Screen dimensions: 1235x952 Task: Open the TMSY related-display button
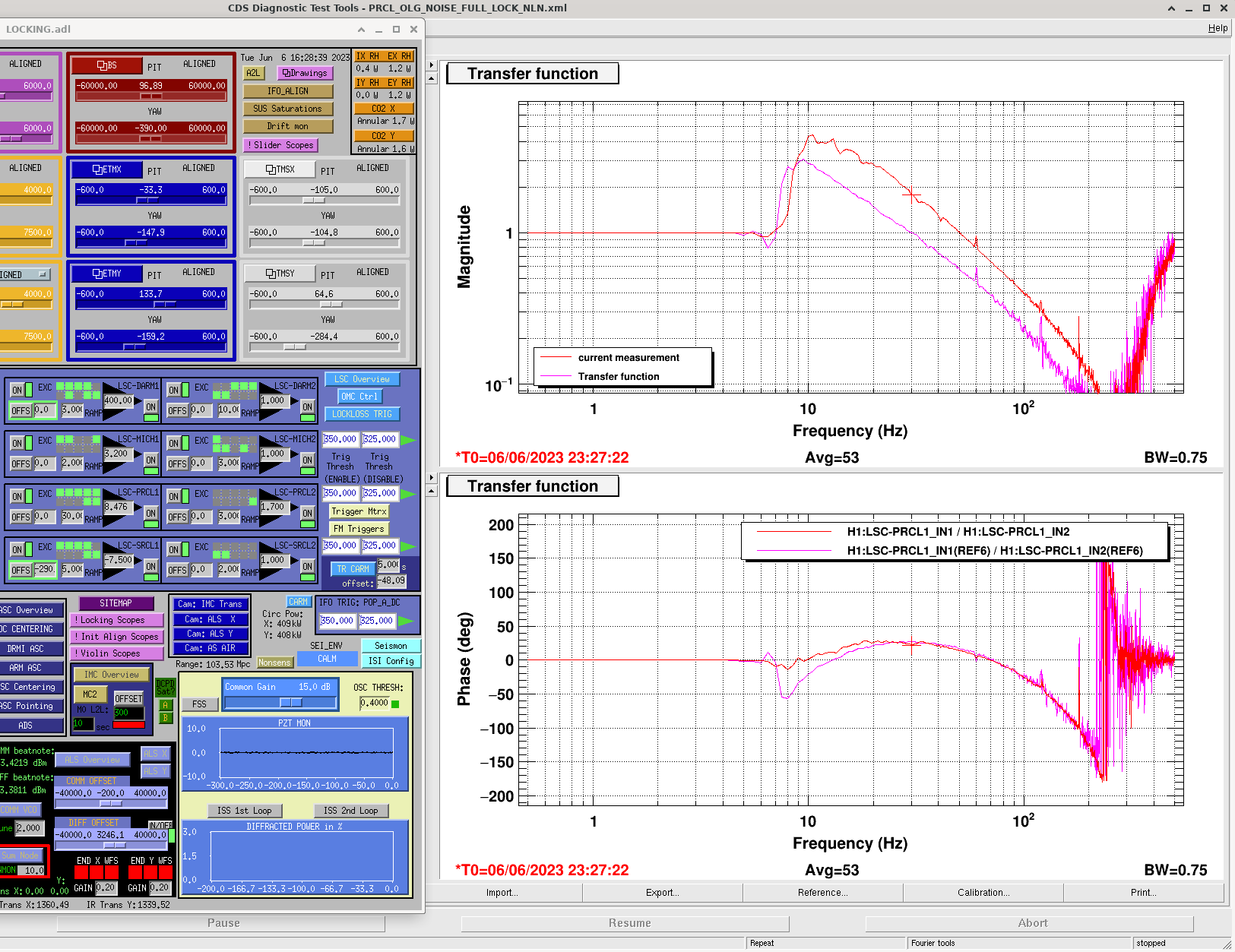tap(280, 274)
